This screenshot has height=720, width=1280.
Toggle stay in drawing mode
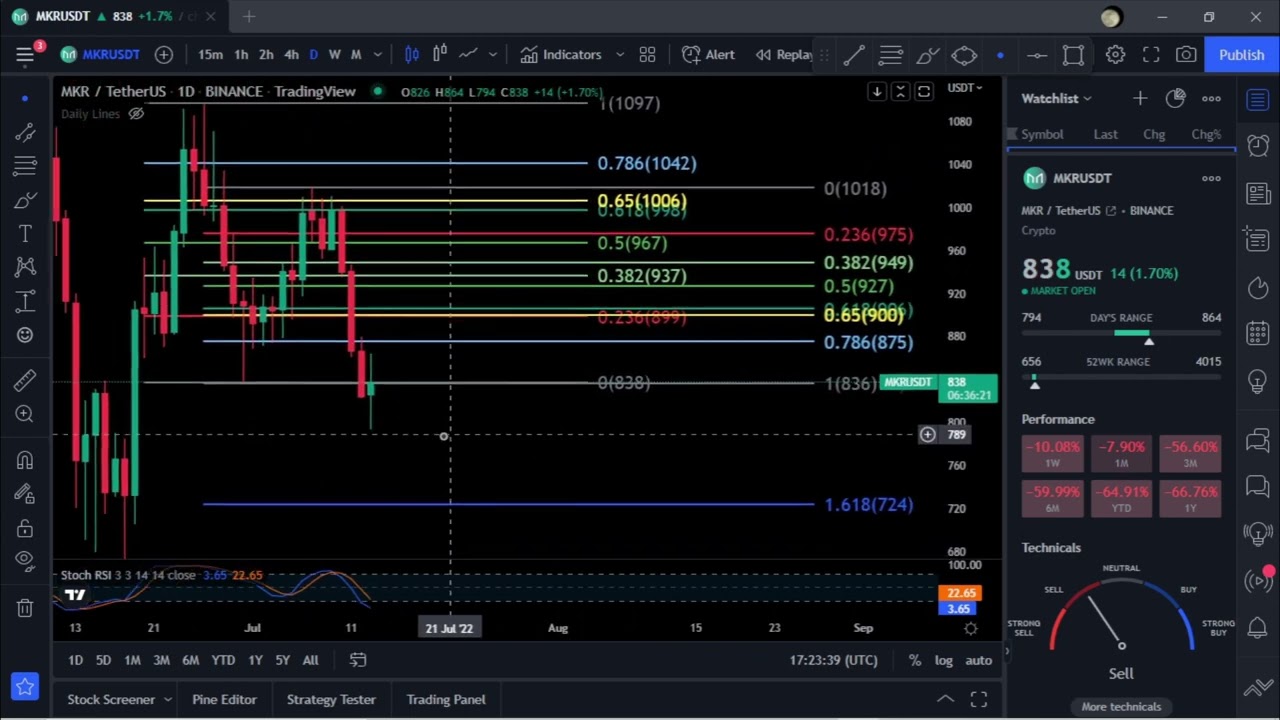coord(25,494)
